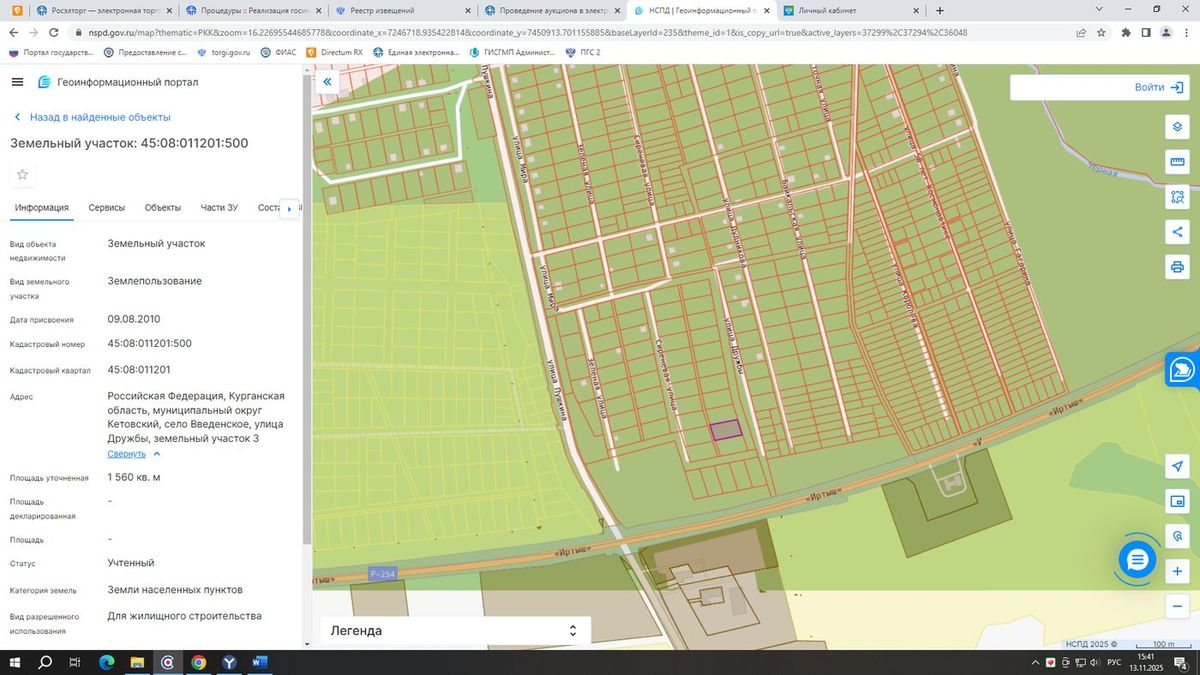This screenshot has width=1200, height=675.
Task: Click the Геоинформационный портал logo
Action: (x=44, y=82)
